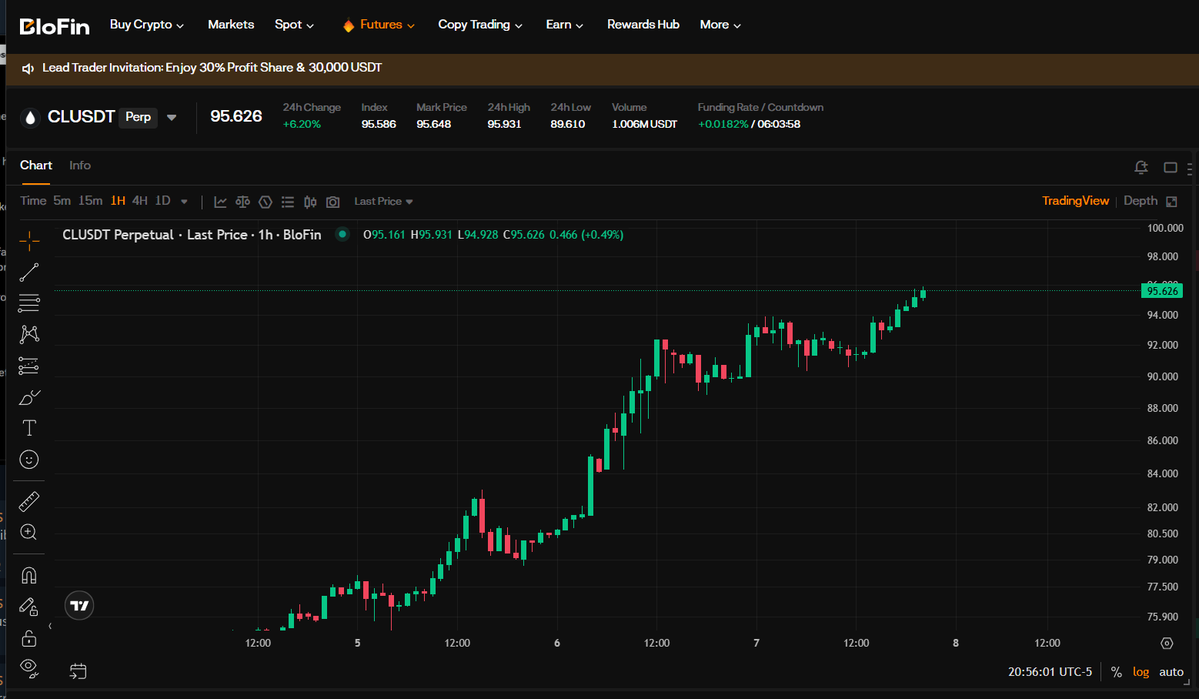Toggle percent scale mode
Viewport: 1199px width, 699px height.
(1116, 672)
